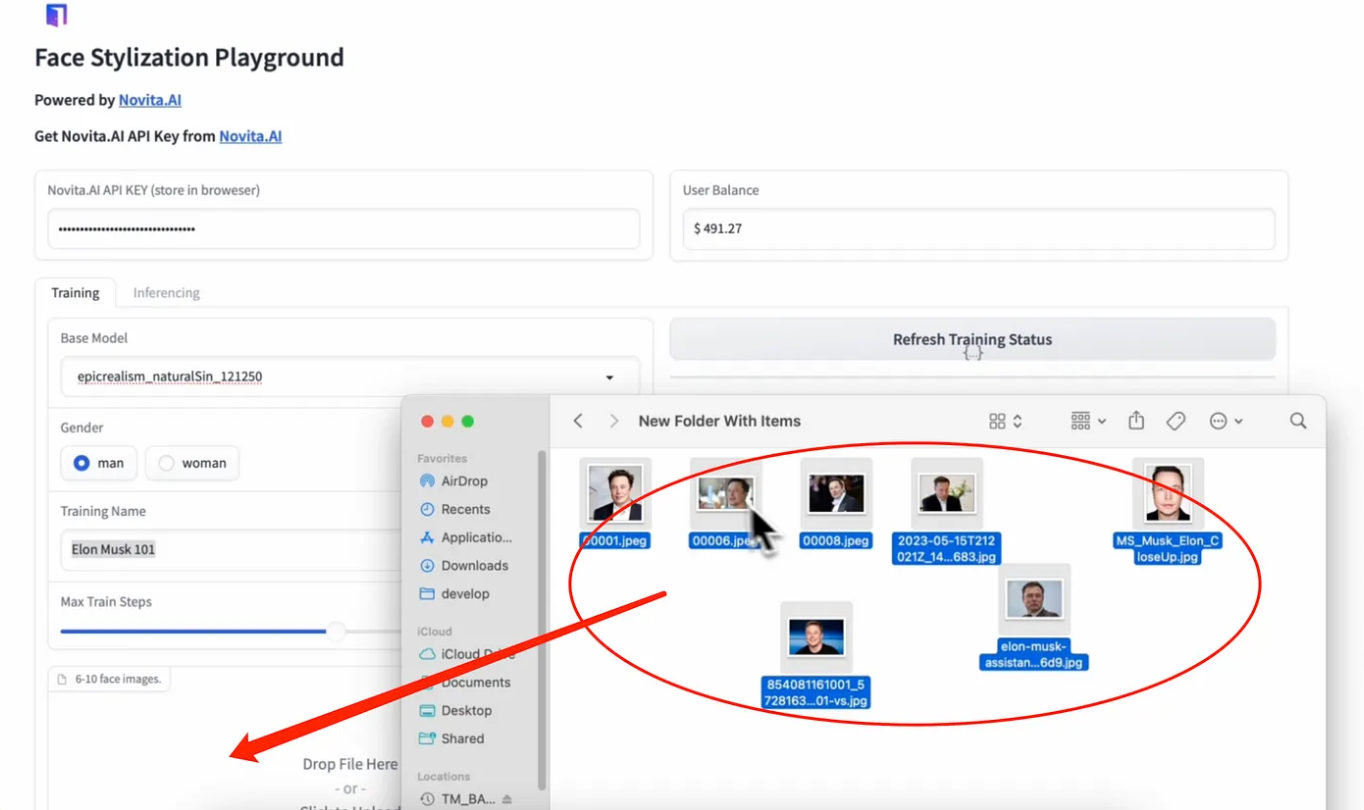
Task: Open AirDrop in the Finder sidebar
Action: [463, 481]
